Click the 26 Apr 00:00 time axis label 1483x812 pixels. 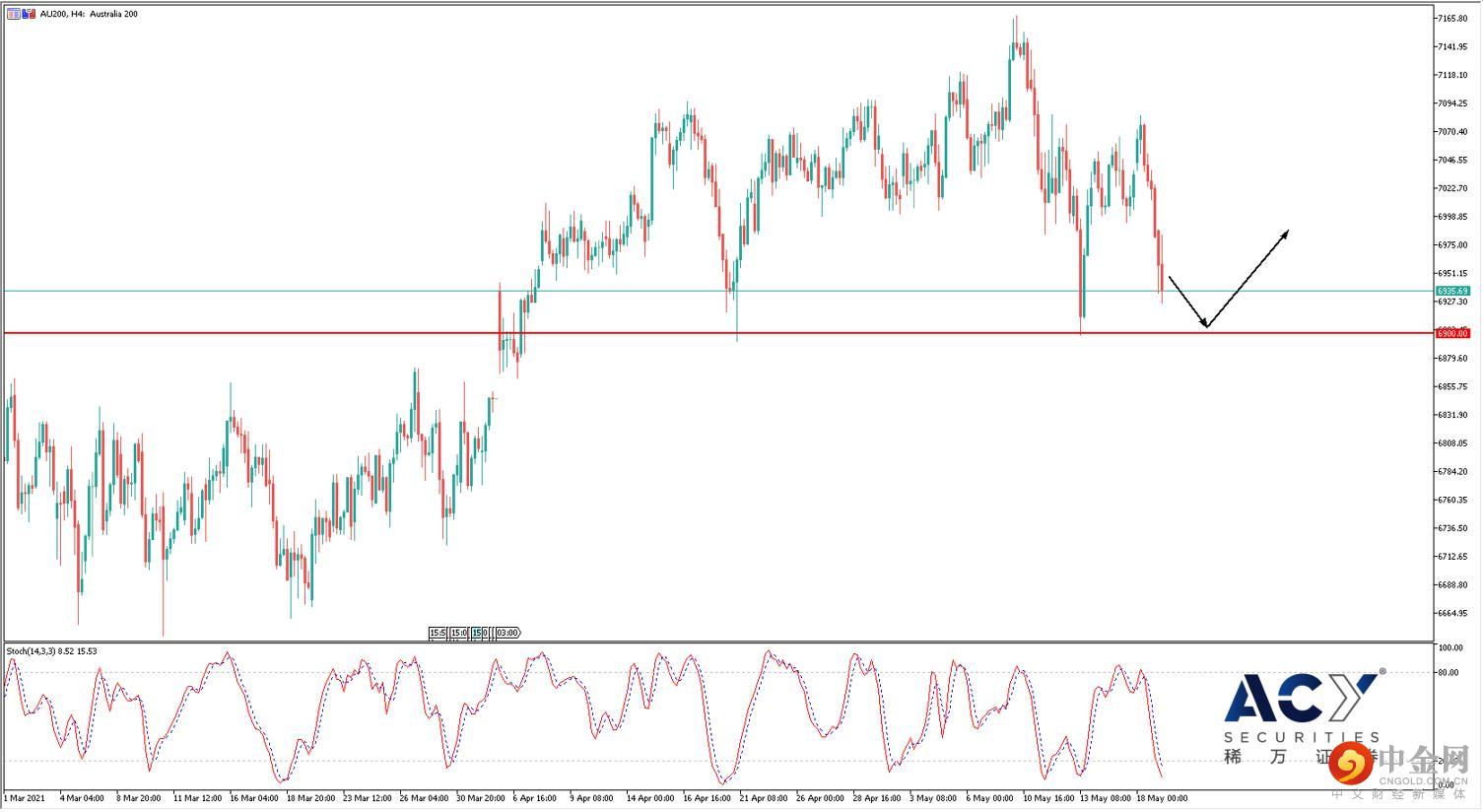coord(821,798)
